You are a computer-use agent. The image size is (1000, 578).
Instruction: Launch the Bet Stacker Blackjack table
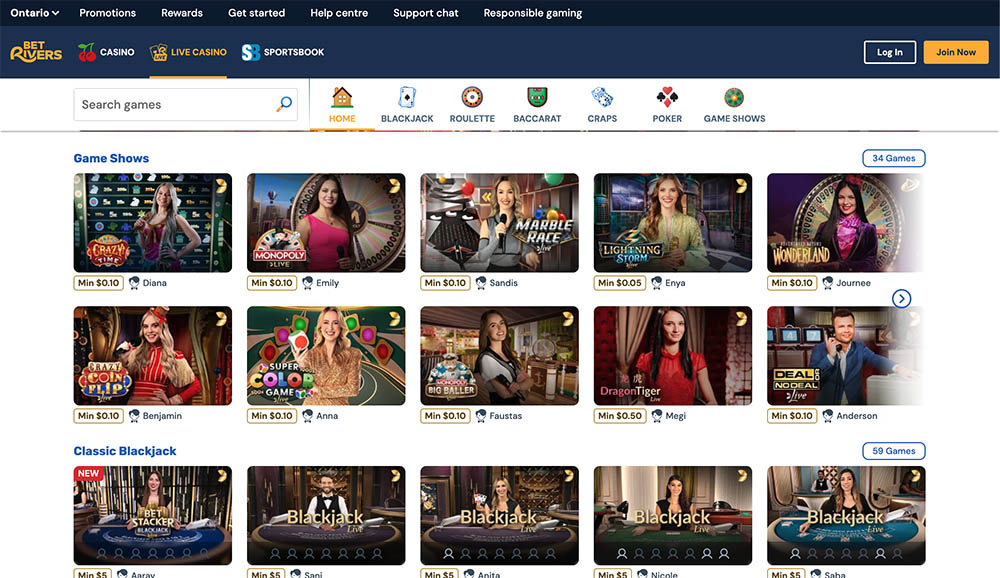pyautogui.click(x=153, y=515)
